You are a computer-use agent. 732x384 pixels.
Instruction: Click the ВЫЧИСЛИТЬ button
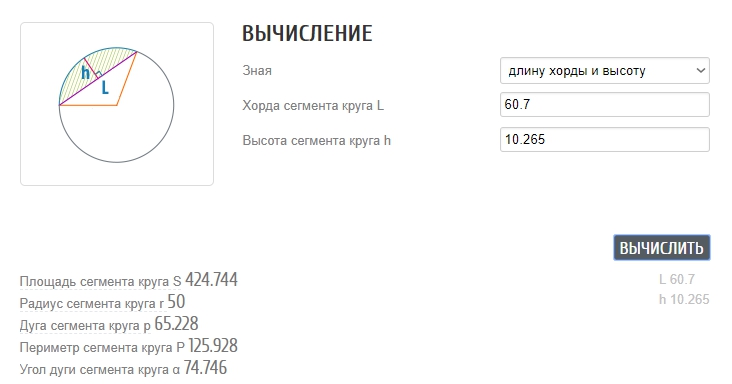662,247
